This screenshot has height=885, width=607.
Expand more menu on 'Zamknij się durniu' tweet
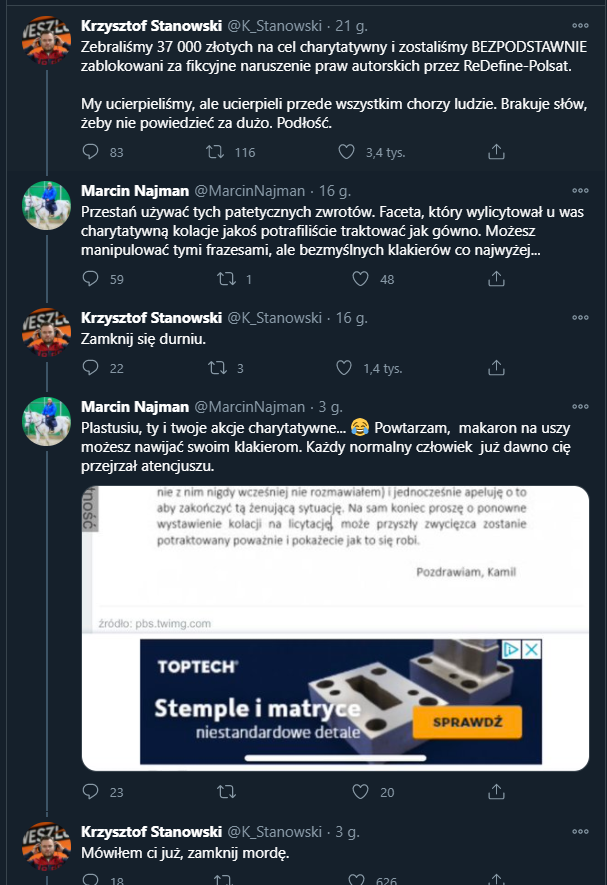coord(580,316)
